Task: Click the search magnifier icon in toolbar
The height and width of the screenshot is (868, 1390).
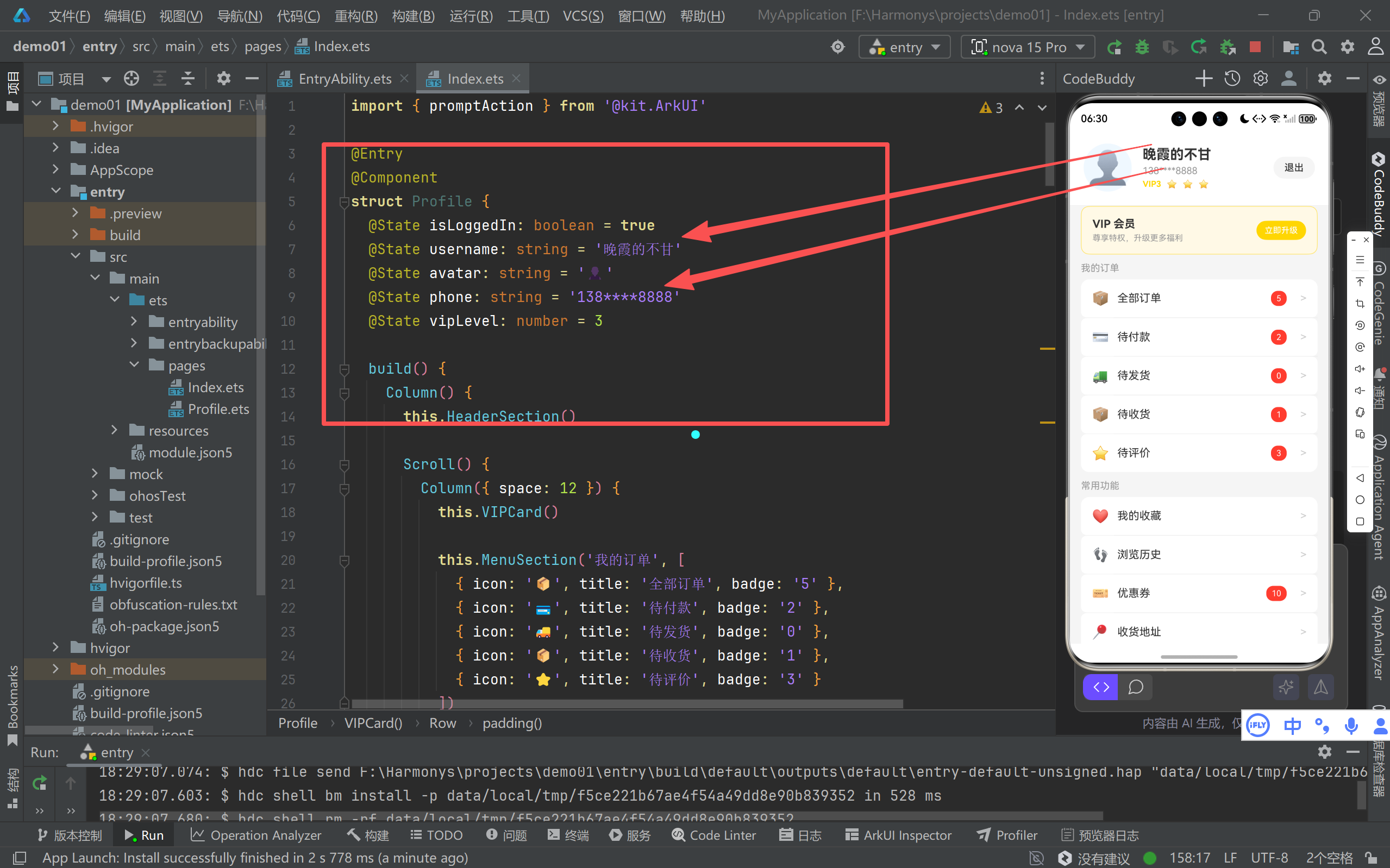Action: point(1319,47)
